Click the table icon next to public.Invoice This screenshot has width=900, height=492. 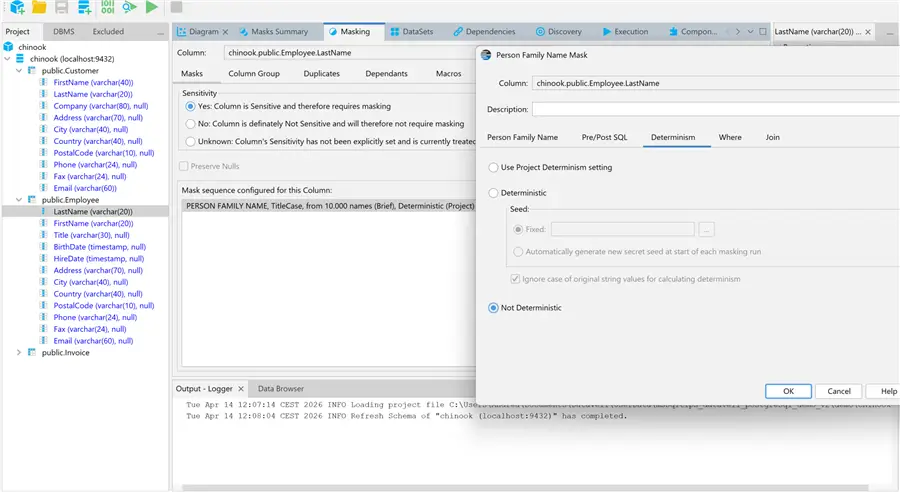(32, 352)
